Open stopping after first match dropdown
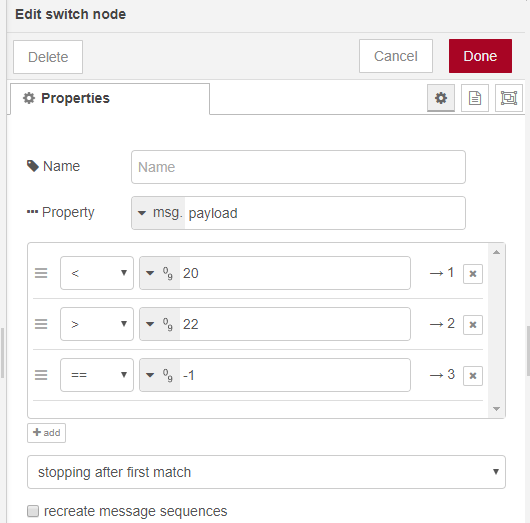This screenshot has height=523, width=530. point(266,472)
